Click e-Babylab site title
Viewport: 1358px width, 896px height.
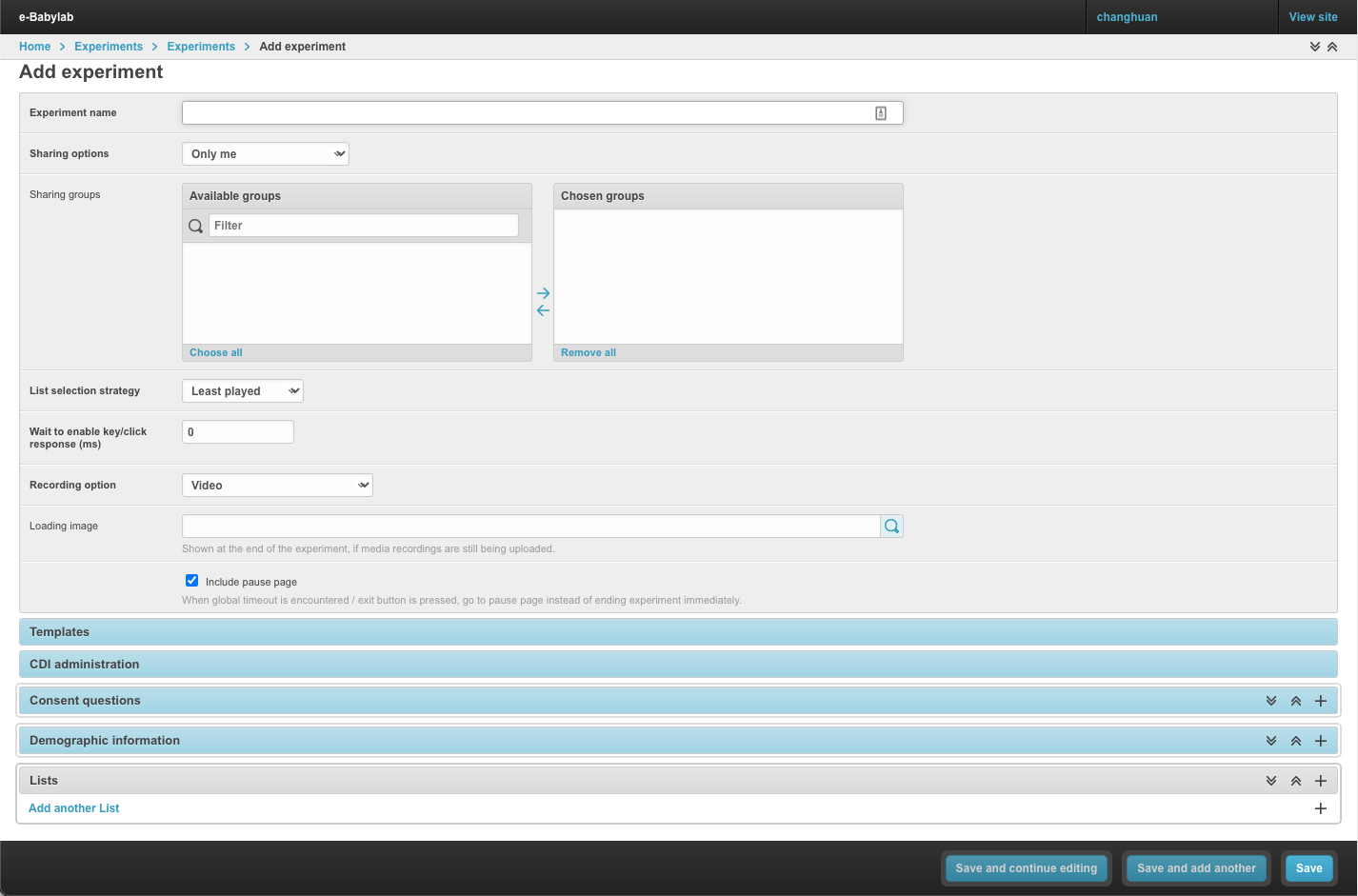[46, 17]
